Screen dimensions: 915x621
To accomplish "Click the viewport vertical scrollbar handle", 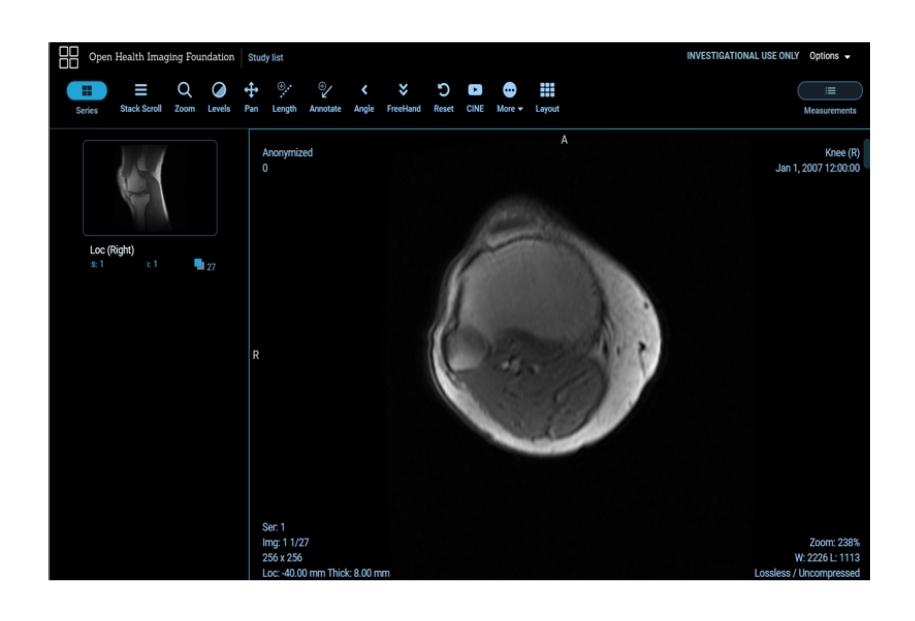I will (x=866, y=154).
